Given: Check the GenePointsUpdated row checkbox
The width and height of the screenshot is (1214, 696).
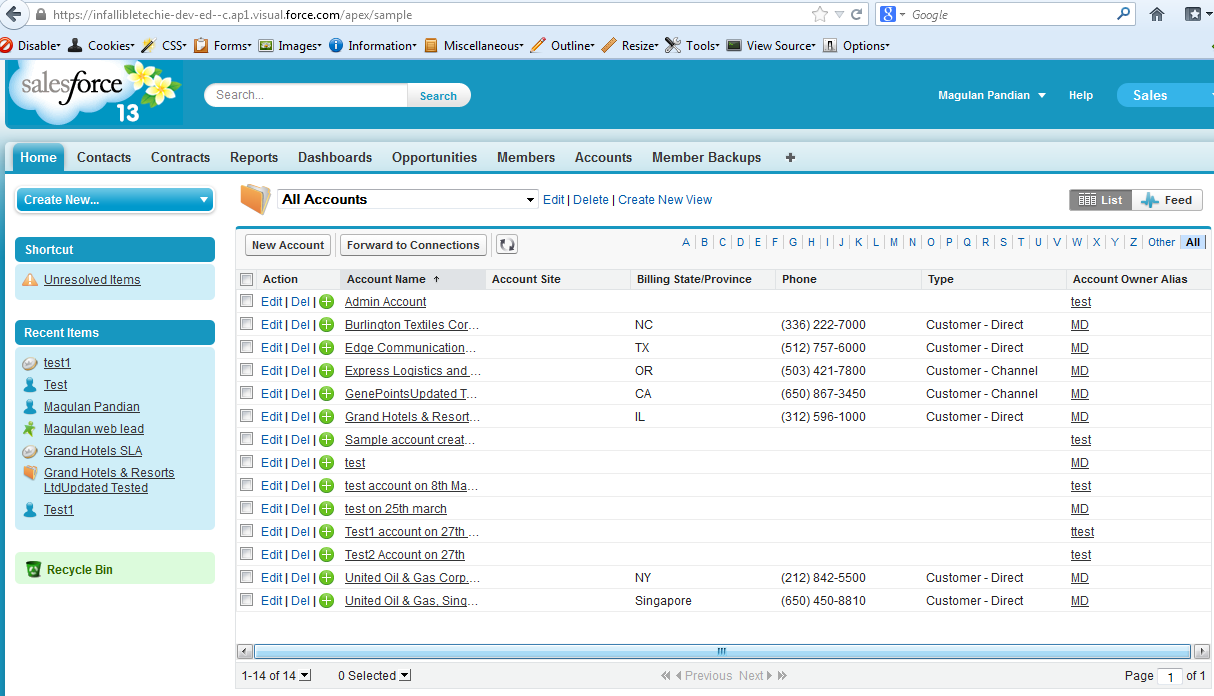Looking at the screenshot, I should [247, 393].
